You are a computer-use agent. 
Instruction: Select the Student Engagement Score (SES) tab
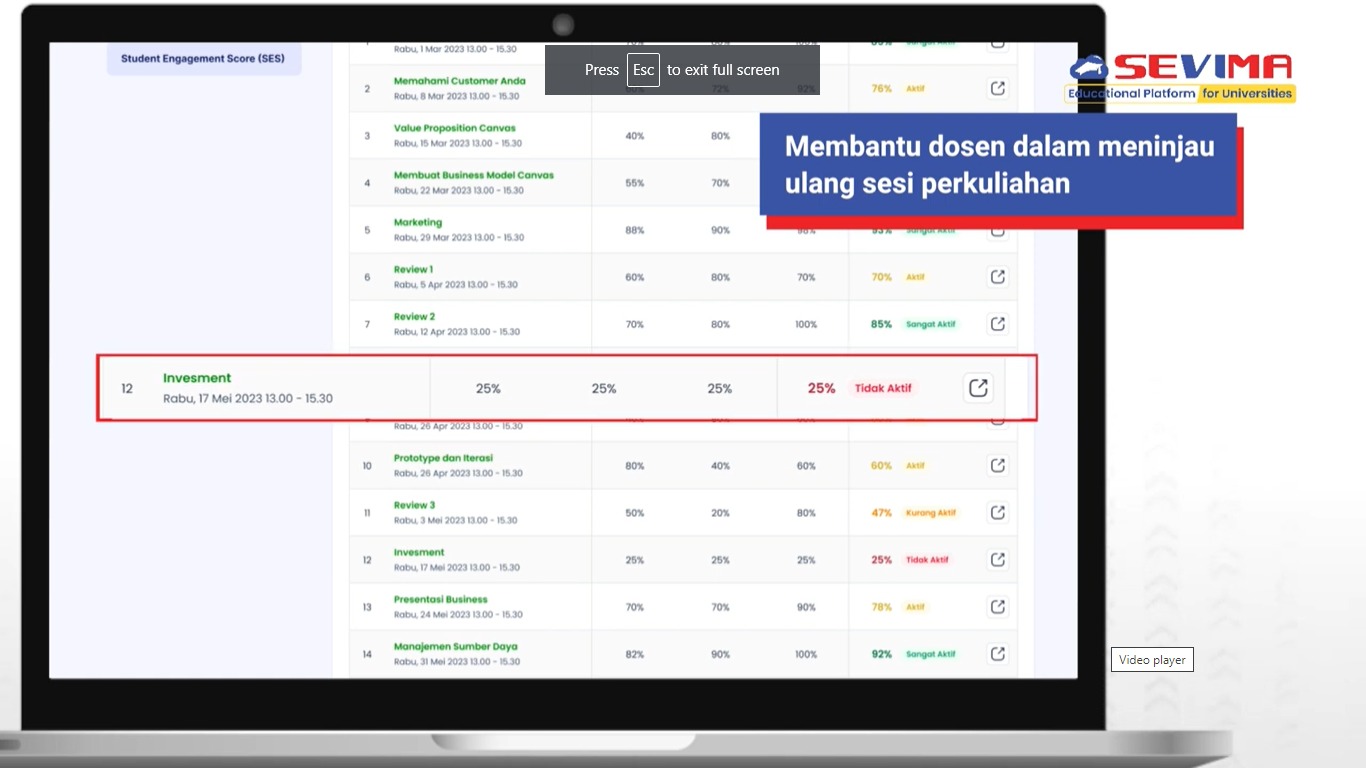point(203,58)
